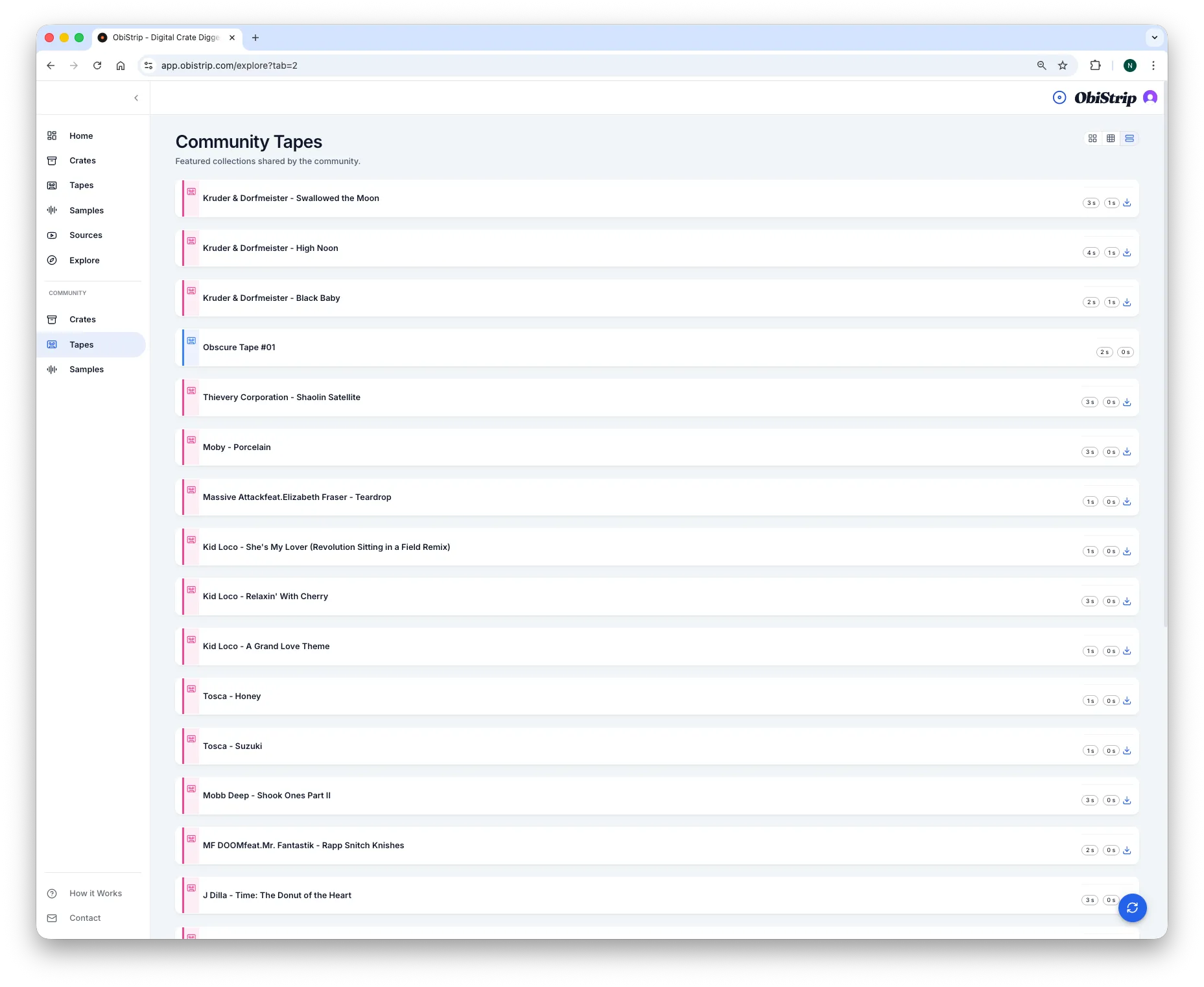
Task: Select the Sources icon in the sidebar
Action: coord(52,235)
